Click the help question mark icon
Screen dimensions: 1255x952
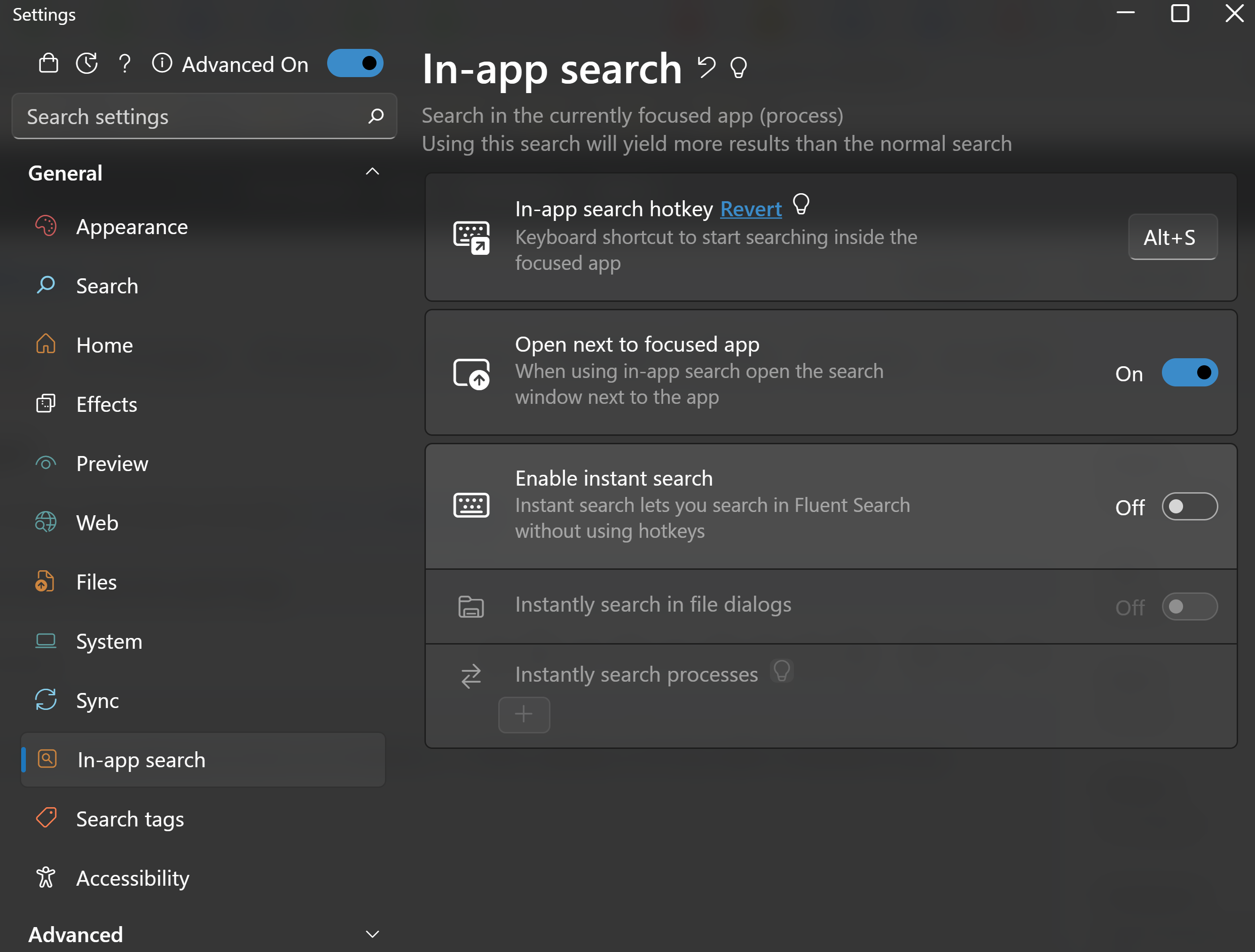tap(125, 63)
